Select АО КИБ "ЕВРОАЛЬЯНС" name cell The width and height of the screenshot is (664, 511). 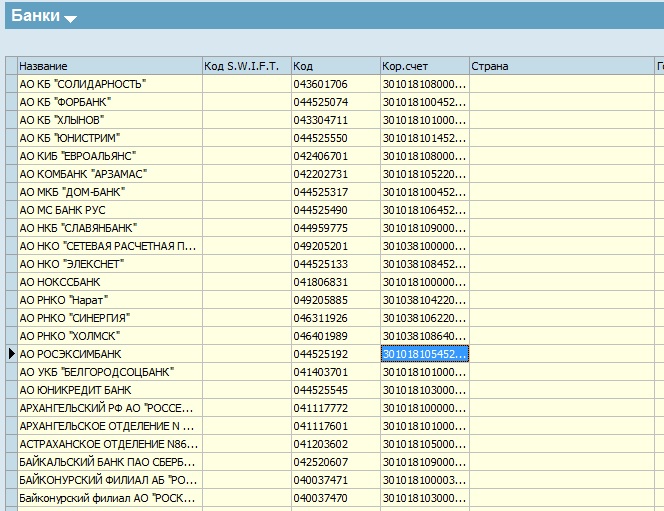110,156
